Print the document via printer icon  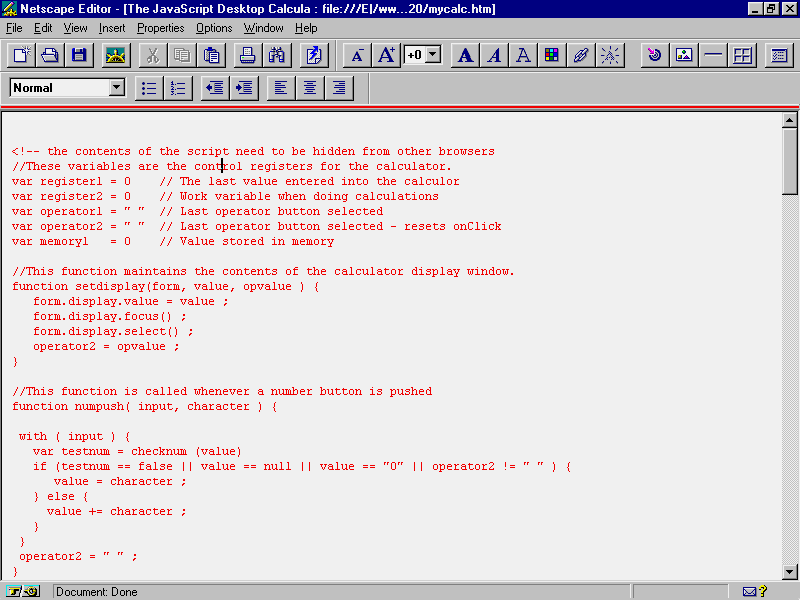247,55
